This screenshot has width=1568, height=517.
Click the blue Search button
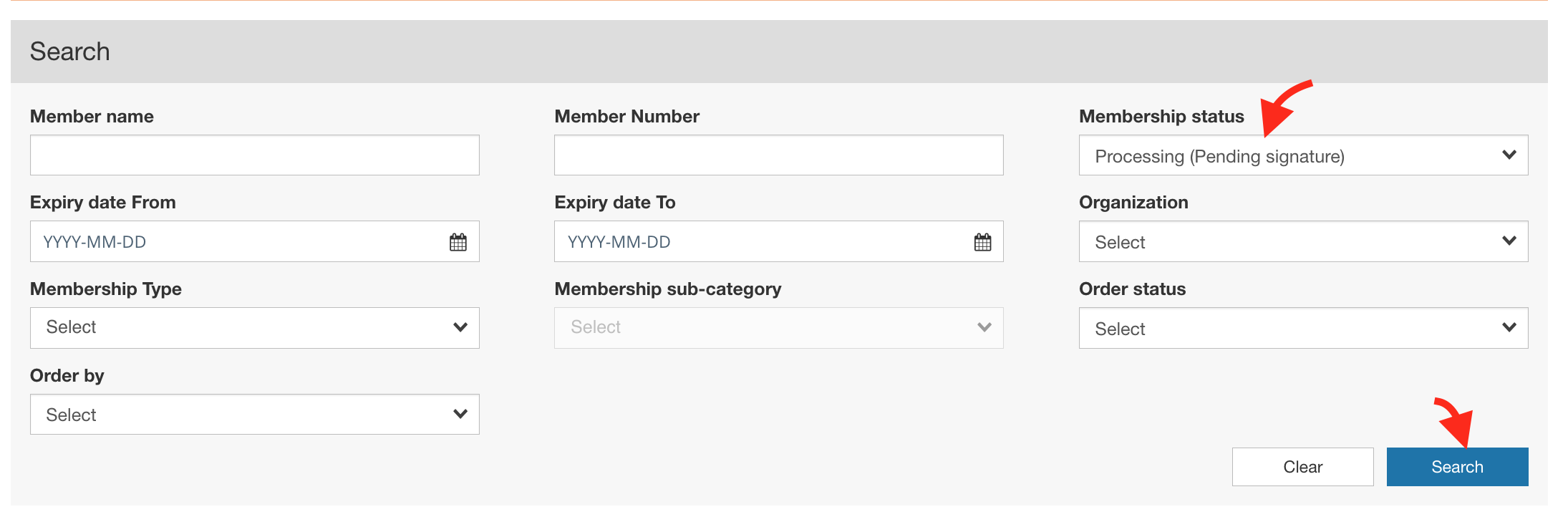click(1457, 467)
